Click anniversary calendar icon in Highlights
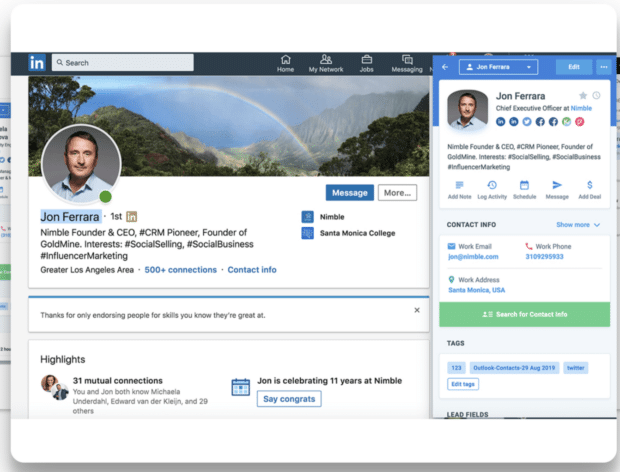Image resolution: width=620 pixels, height=472 pixels. 240,387
